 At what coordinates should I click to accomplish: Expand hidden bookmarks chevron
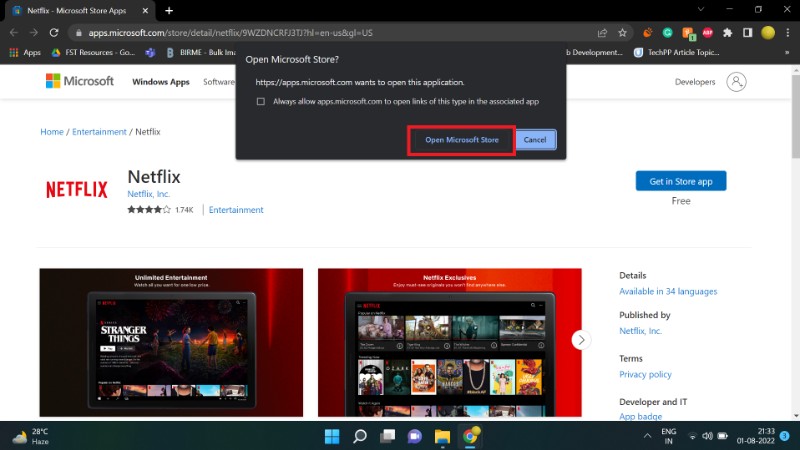pyautogui.click(x=787, y=52)
